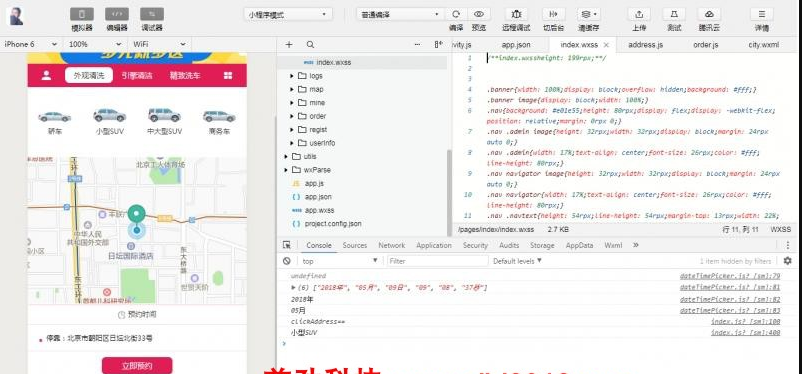Expand the logs folder

click(292, 76)
